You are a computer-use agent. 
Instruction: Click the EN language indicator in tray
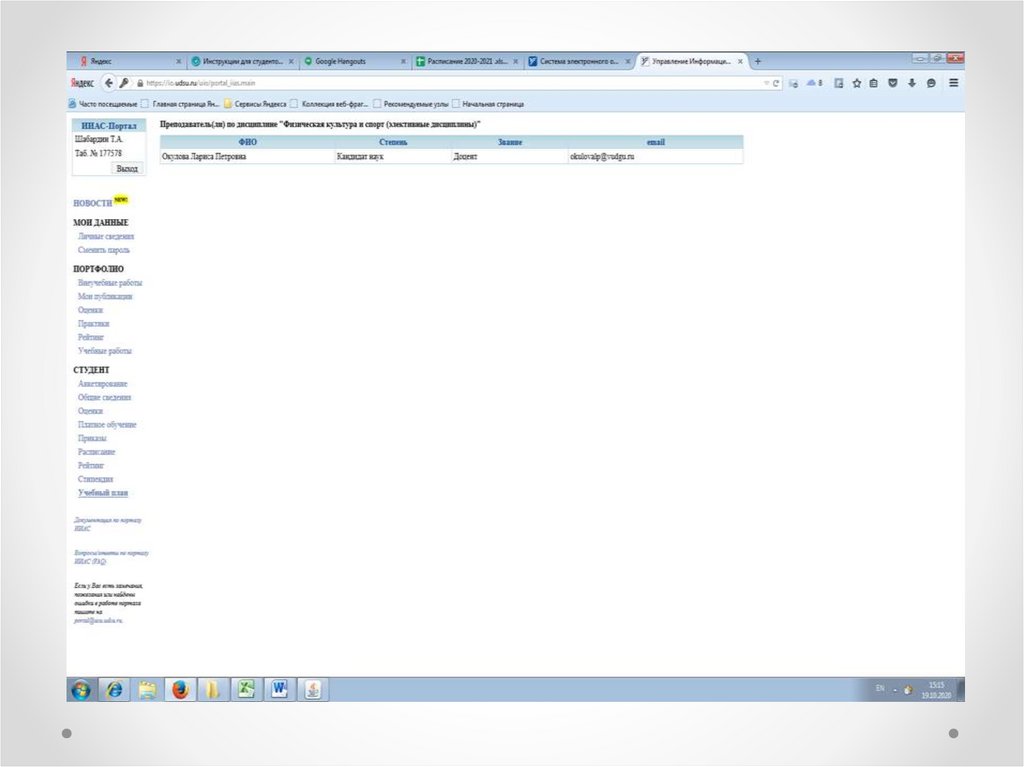point(880,689)
